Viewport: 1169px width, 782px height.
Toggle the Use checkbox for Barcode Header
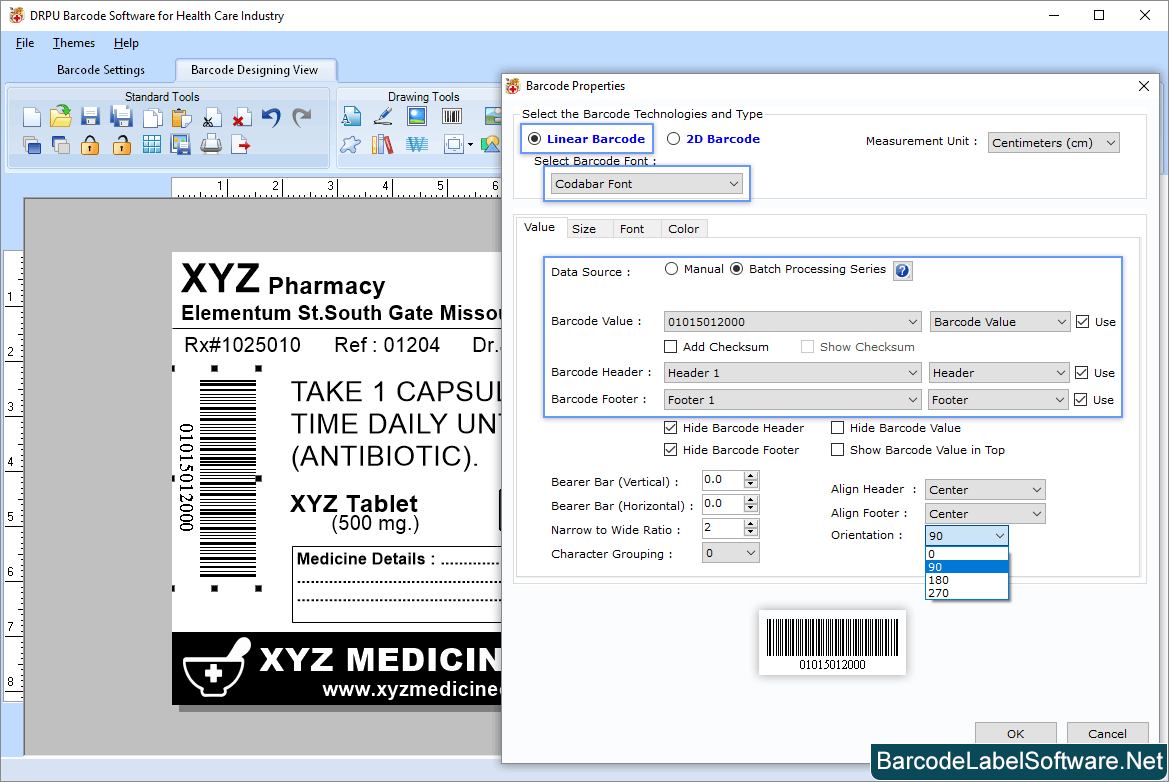[x=1081, y=373]
